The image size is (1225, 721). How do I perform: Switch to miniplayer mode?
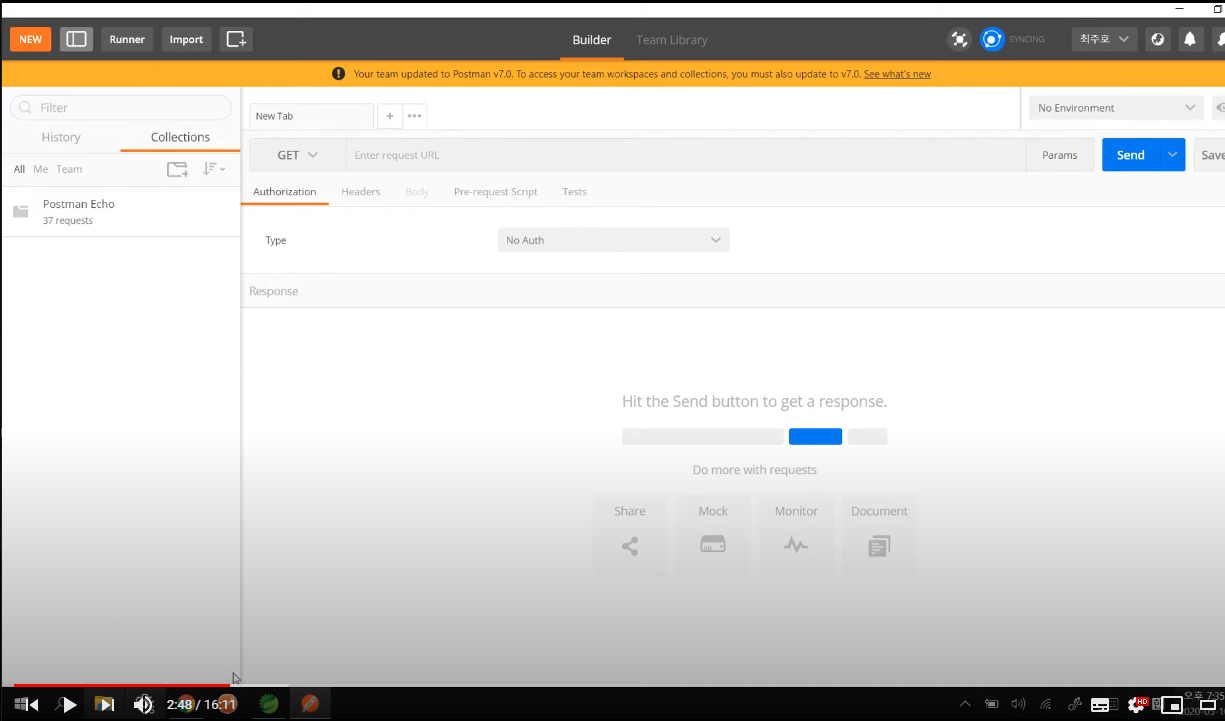1172,705
